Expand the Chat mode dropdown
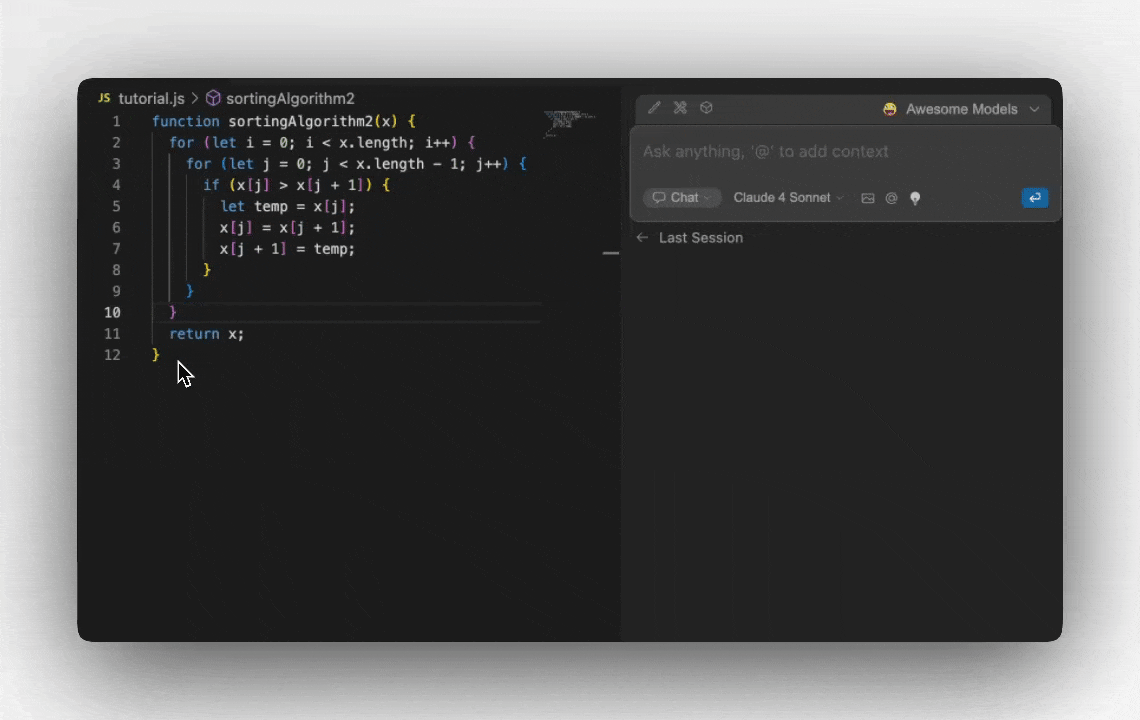Image resolution: width=1140 pixels, height=720 pixels. pyautogui.click(x=709, y=197)
